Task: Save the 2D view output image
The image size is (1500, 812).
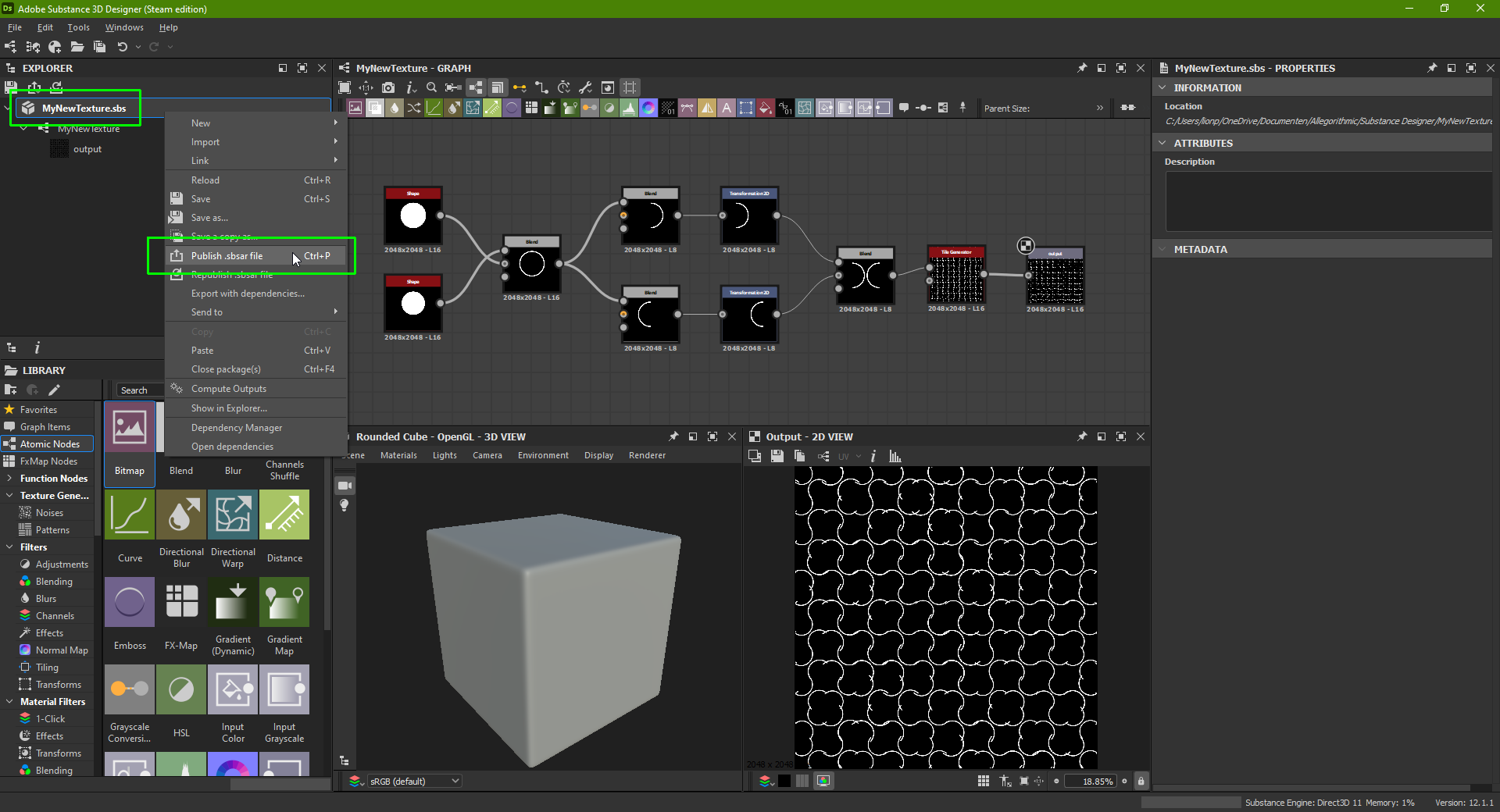Action: tap(777, 456)
